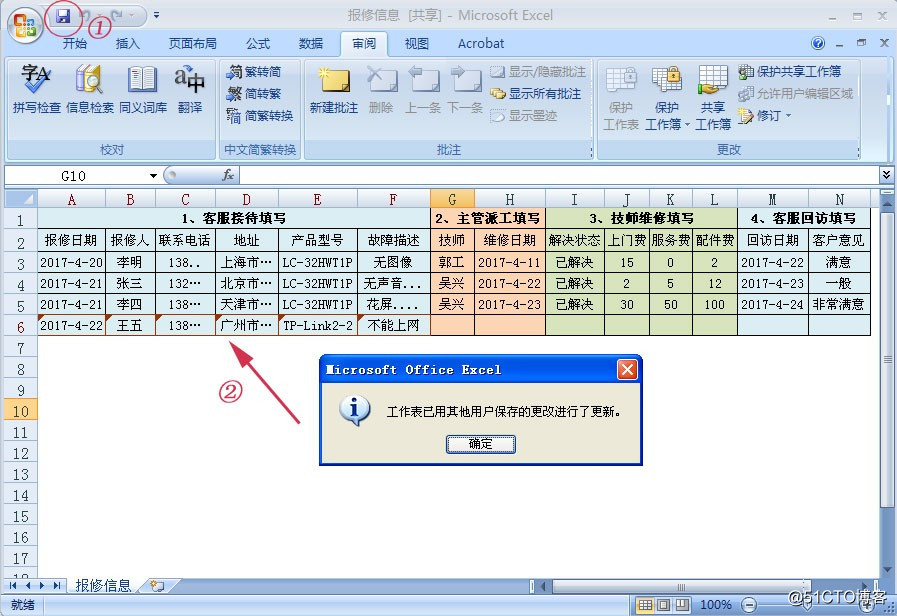Open the Excel Help icon
Viewport: 897px width, 616px height.
pyautogui.click(x=818, y=43)
